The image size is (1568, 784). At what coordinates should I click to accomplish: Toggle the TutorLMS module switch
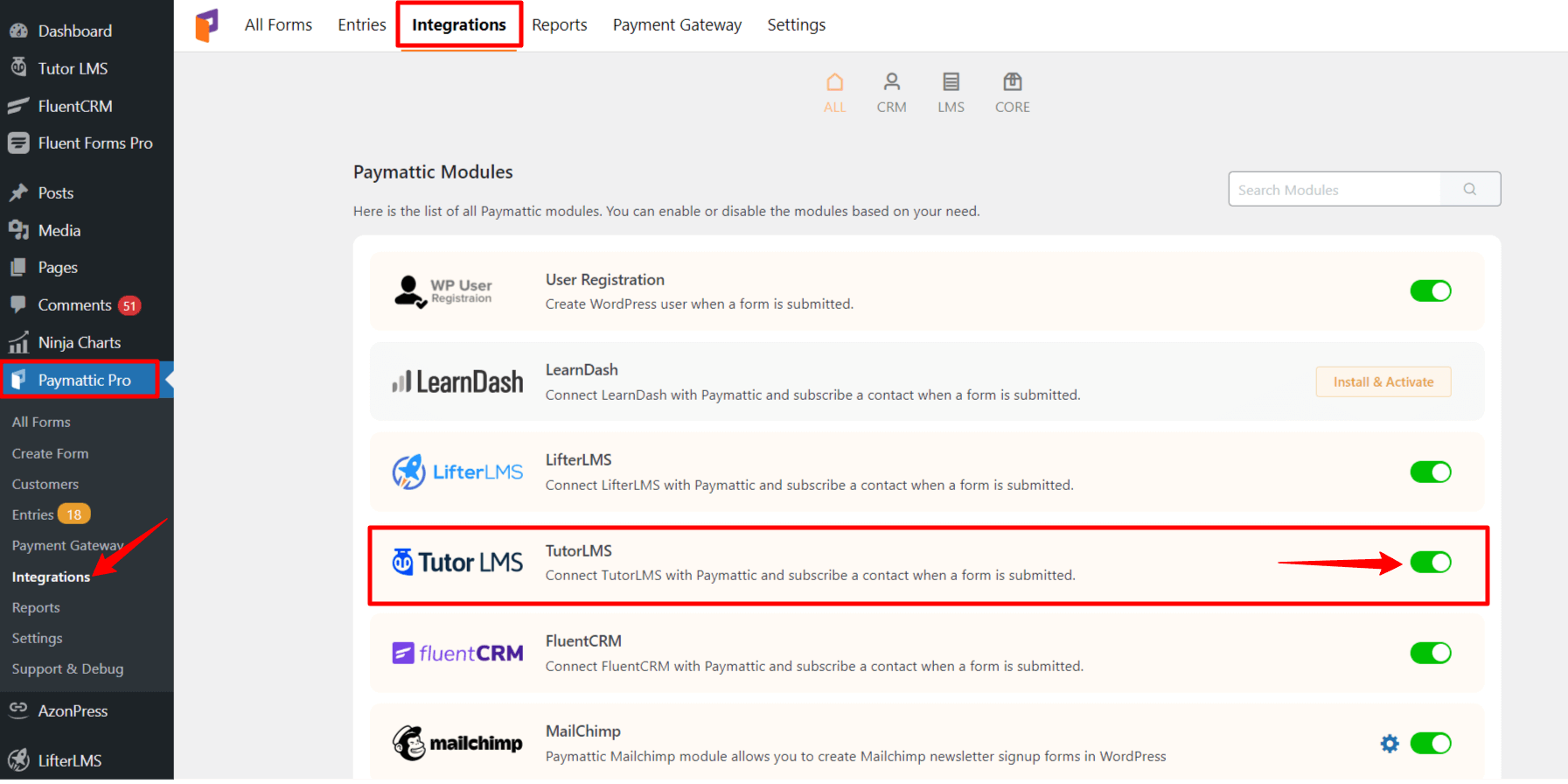(1431, 563)
